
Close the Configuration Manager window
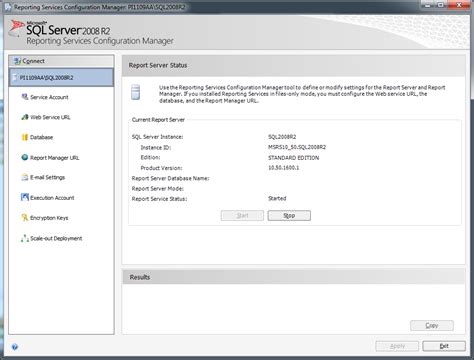pos(459,5)
